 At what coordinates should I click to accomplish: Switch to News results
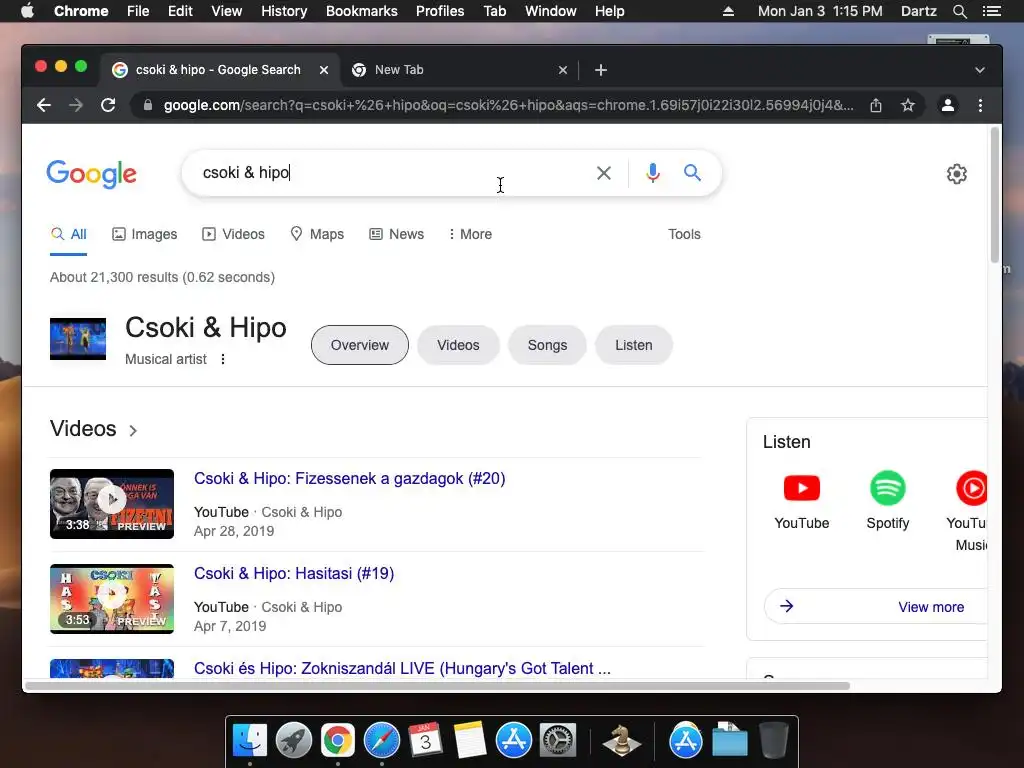tap(396, 234)
